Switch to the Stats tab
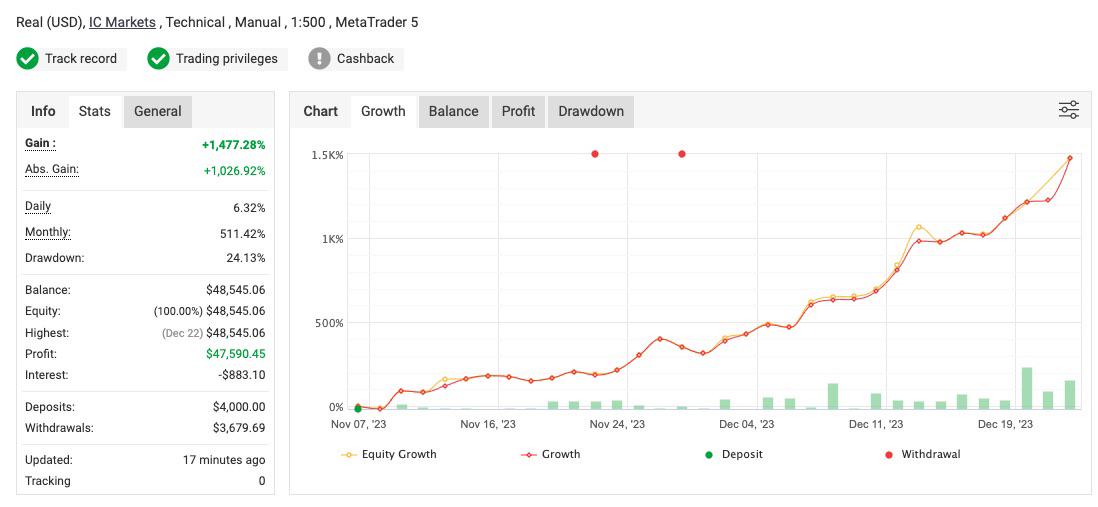This screenshot has width=1098, height=507. (95, 111)
